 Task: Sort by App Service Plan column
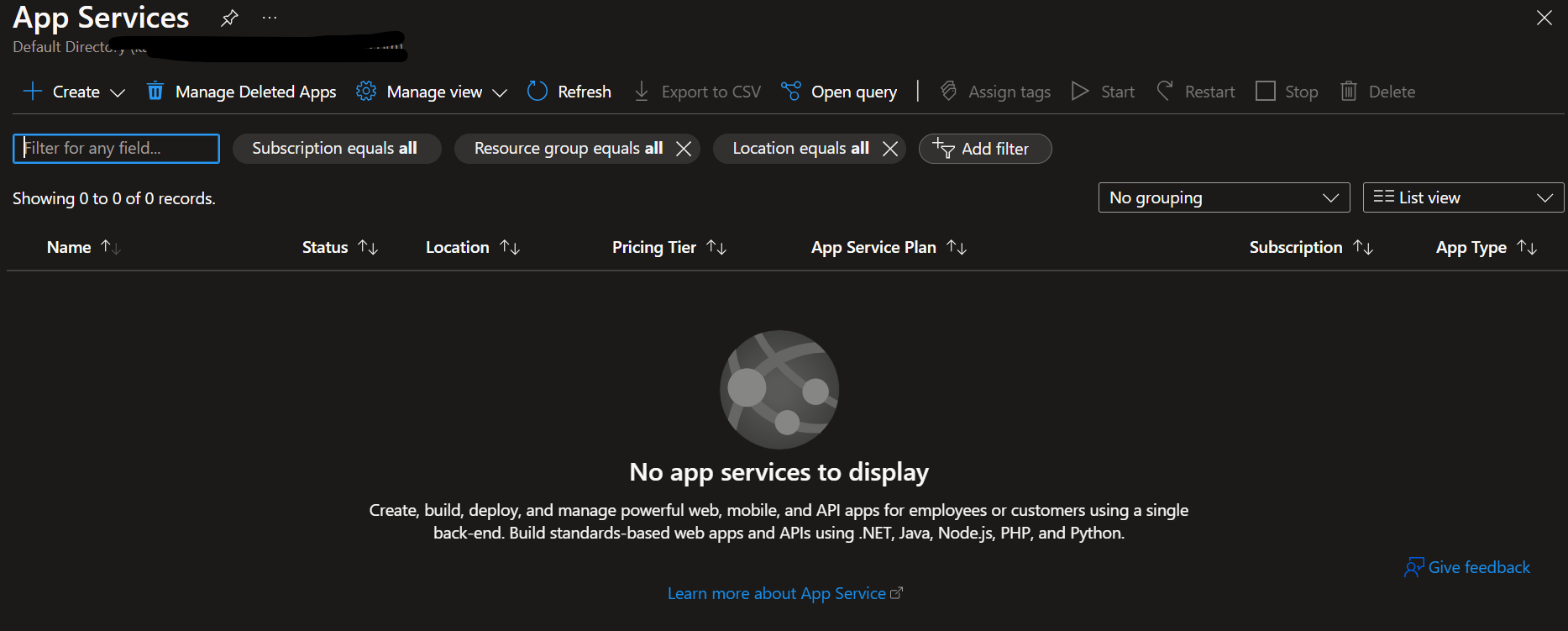click(x=889, y=247)
